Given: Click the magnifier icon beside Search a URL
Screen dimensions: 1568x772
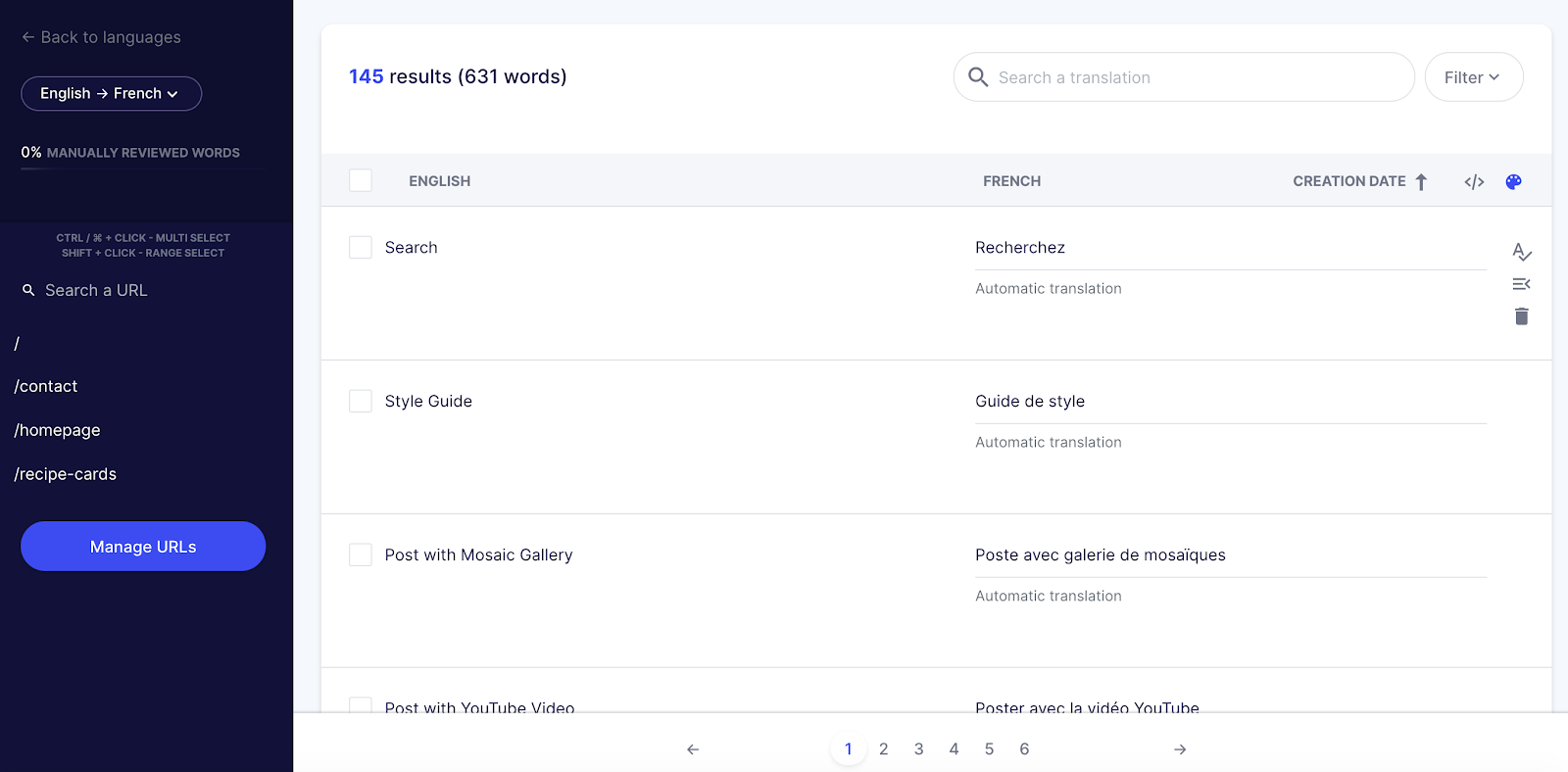Looking at the screenshot, I should [28, 290].
